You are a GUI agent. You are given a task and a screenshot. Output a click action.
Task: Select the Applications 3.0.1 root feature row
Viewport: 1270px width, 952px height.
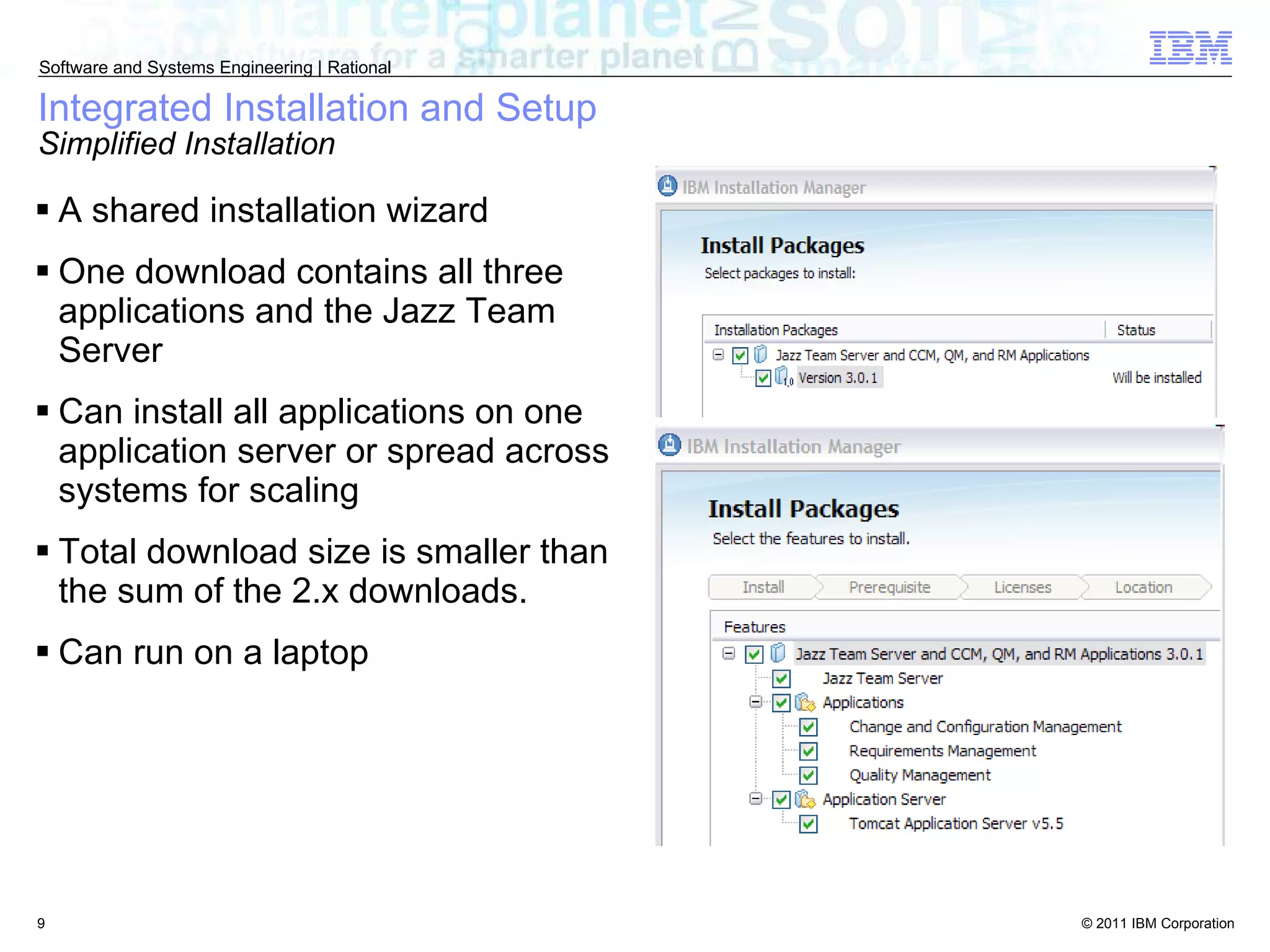[999, 654]
